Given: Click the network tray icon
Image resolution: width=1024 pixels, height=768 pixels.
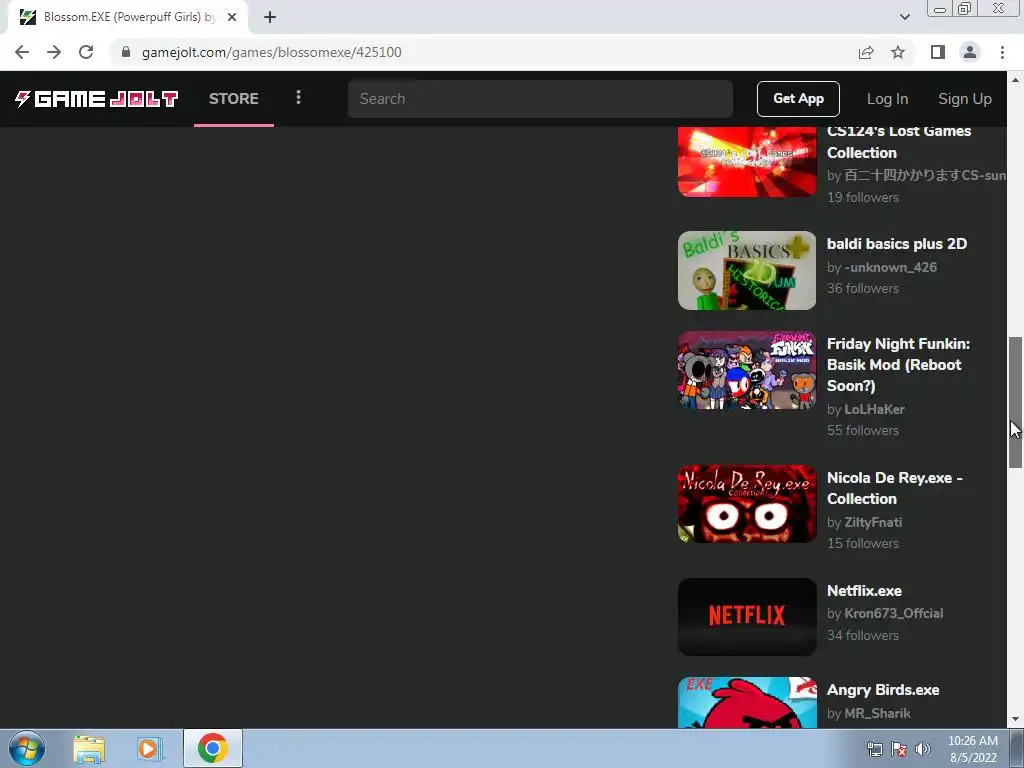Looking at the screenshot, I should (874, 749).
